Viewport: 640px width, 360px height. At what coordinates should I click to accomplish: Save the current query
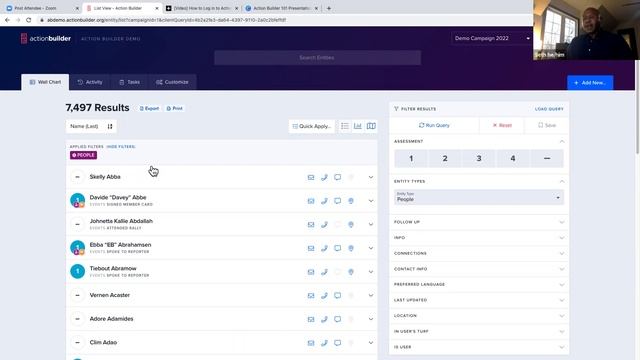click(547, 125)
